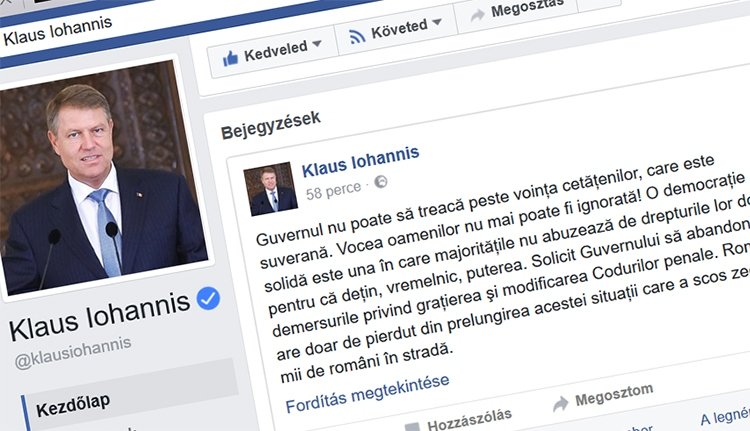
Task: Click the Hozzászólás comment button
Action: click(x=469, y=420)
